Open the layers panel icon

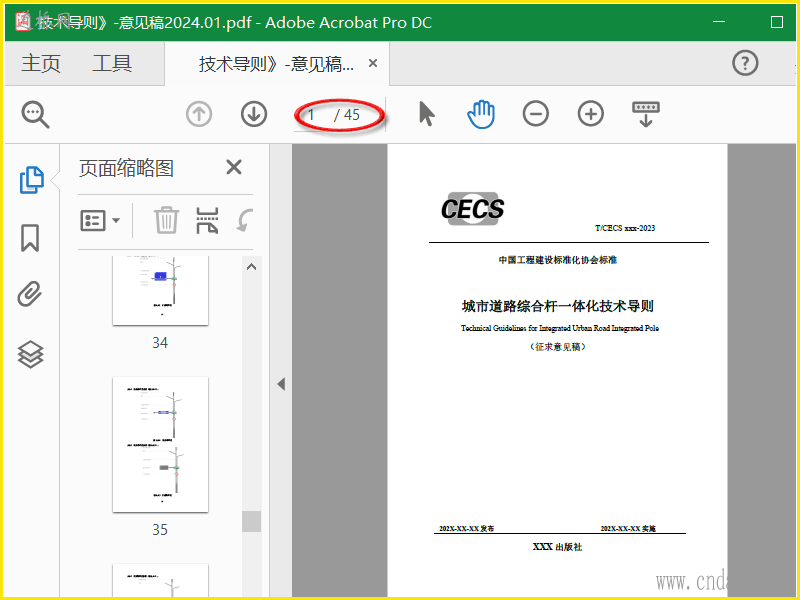(x=31, y=354)
